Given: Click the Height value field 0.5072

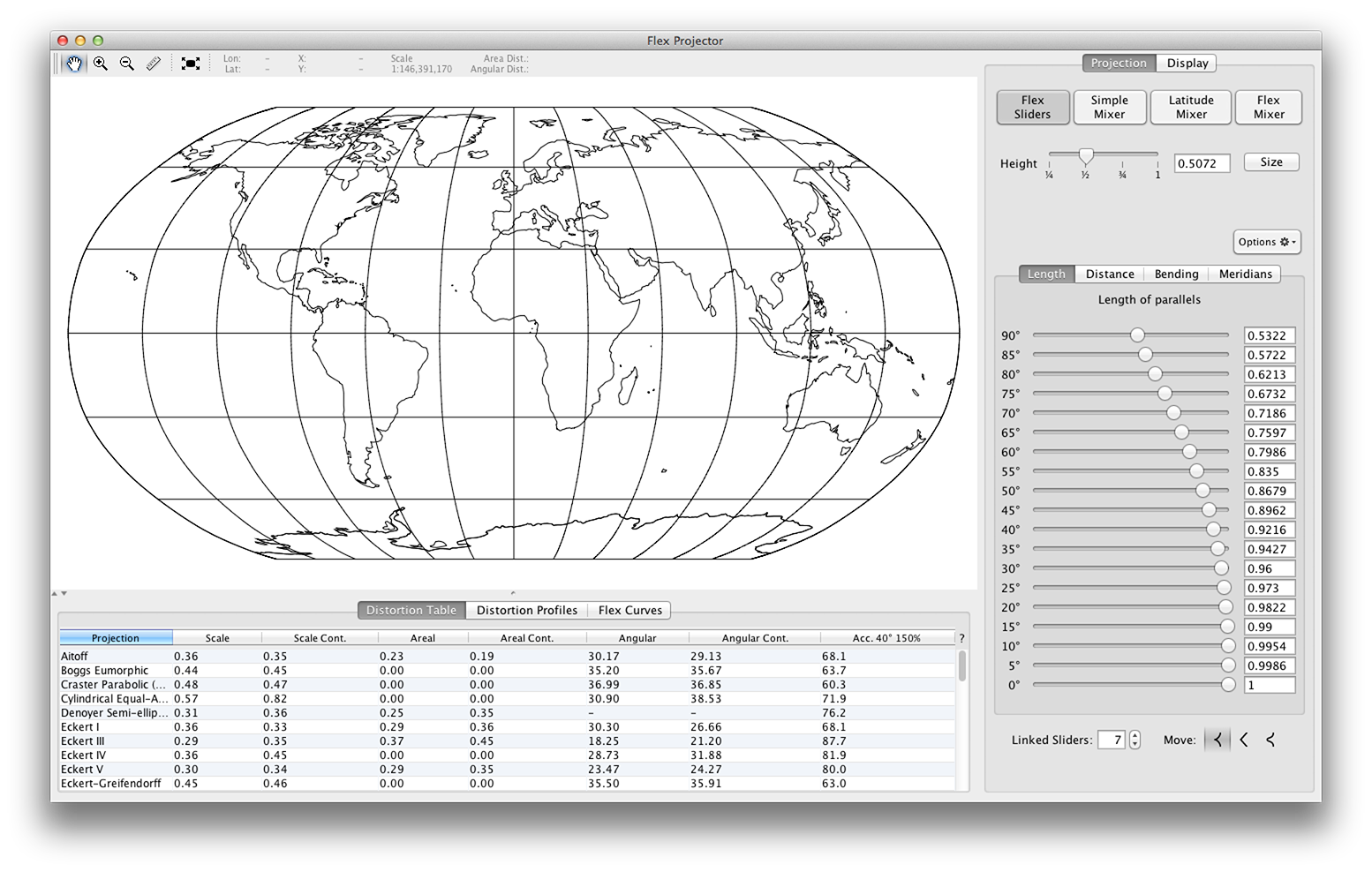Looking at the screenshot, I should (1202, 164).
